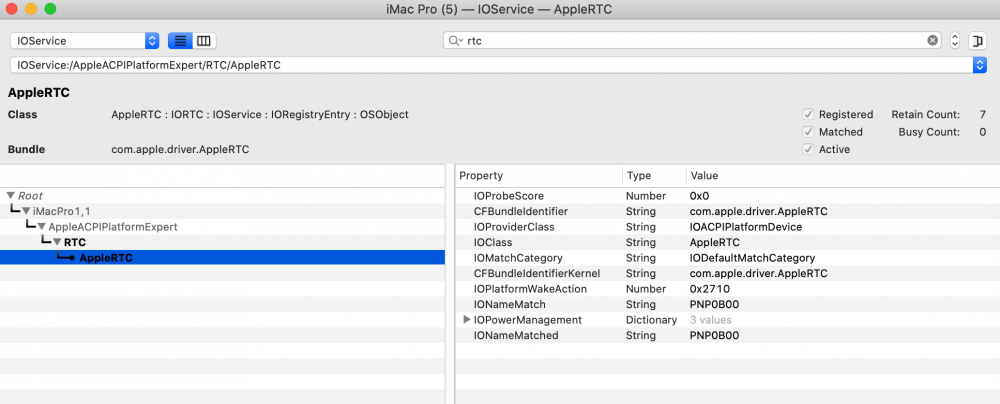Switch to list view mode icon
This screenshot has width=1000, height=404.
[180, 41]
